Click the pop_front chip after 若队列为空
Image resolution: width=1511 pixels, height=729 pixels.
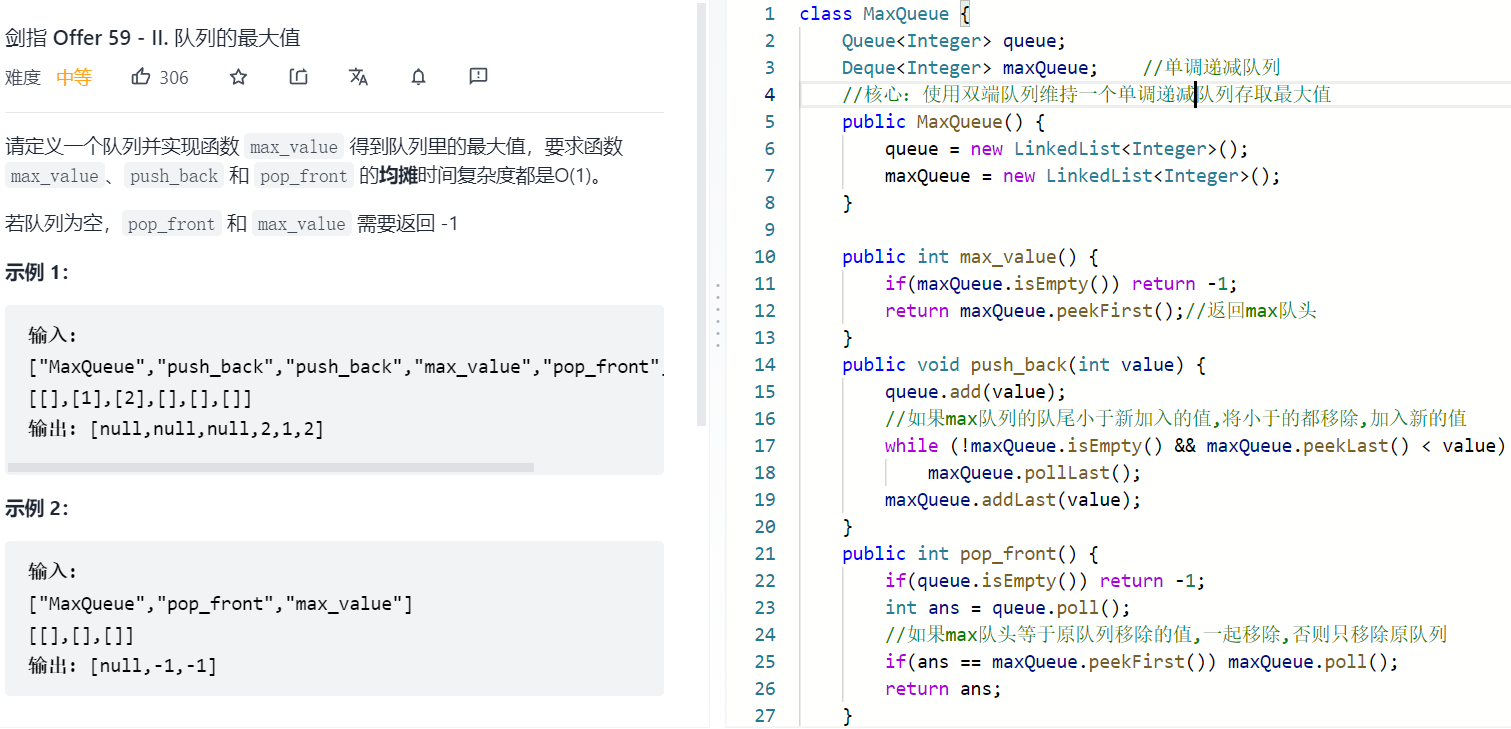[171, 224]
